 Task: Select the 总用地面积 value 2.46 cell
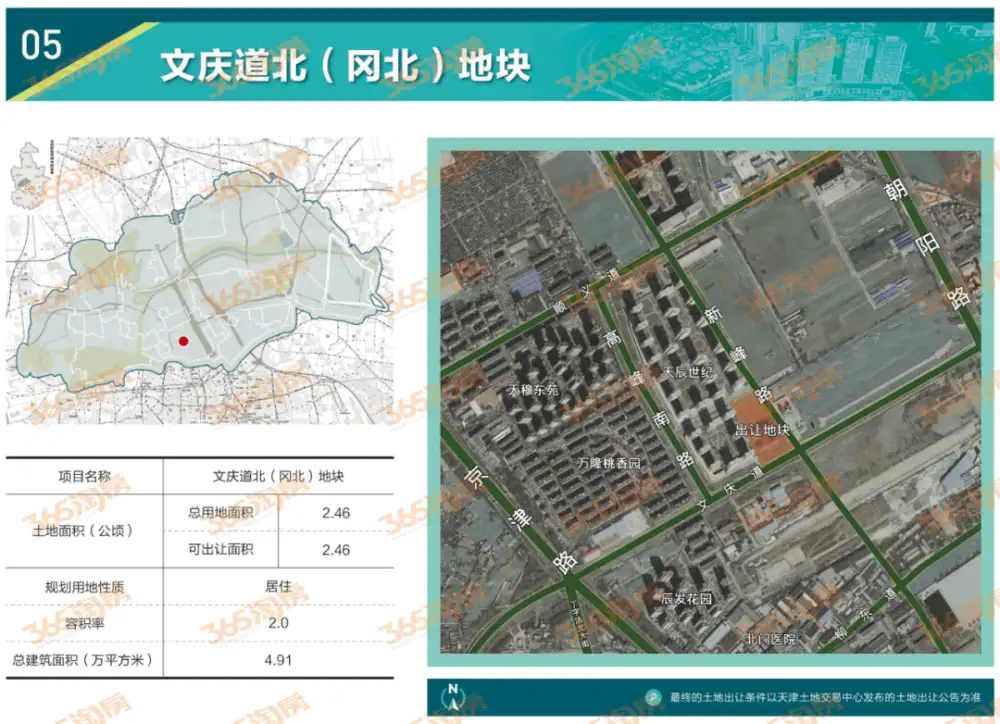[x=336, y=513]
